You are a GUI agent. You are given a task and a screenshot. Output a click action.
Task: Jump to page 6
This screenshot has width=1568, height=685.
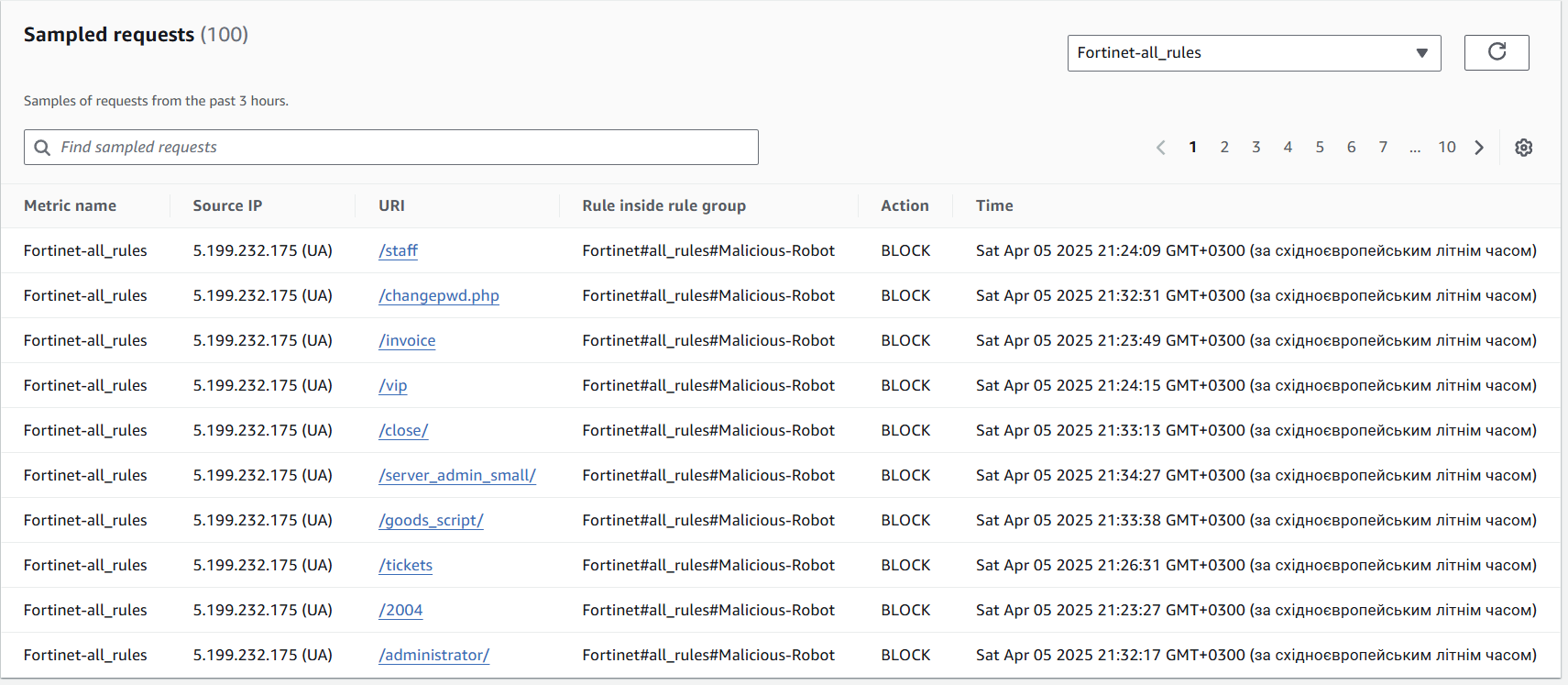click(x=1351, y=148)
